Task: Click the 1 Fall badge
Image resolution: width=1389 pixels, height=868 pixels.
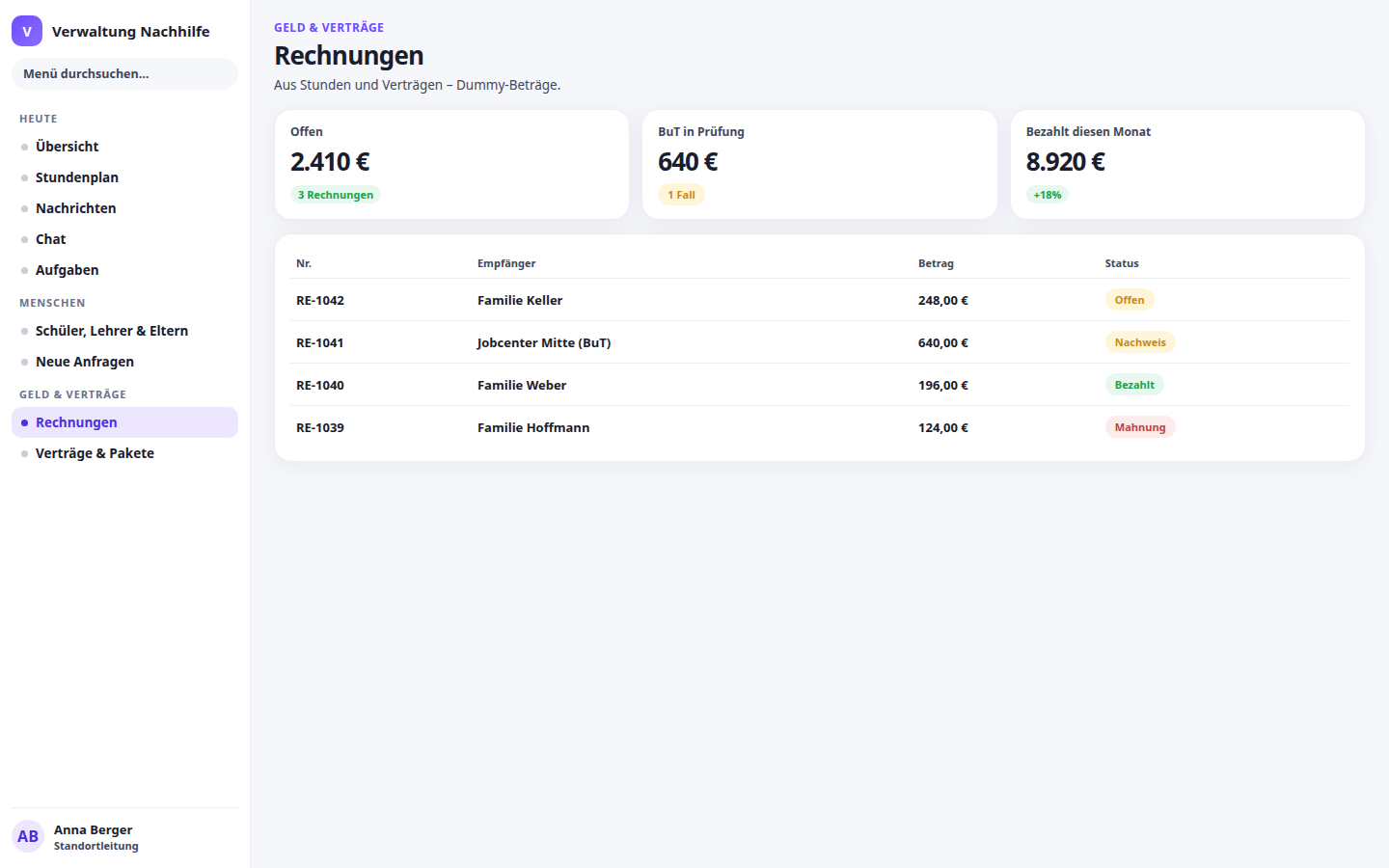Action: [x=681, y=195]
